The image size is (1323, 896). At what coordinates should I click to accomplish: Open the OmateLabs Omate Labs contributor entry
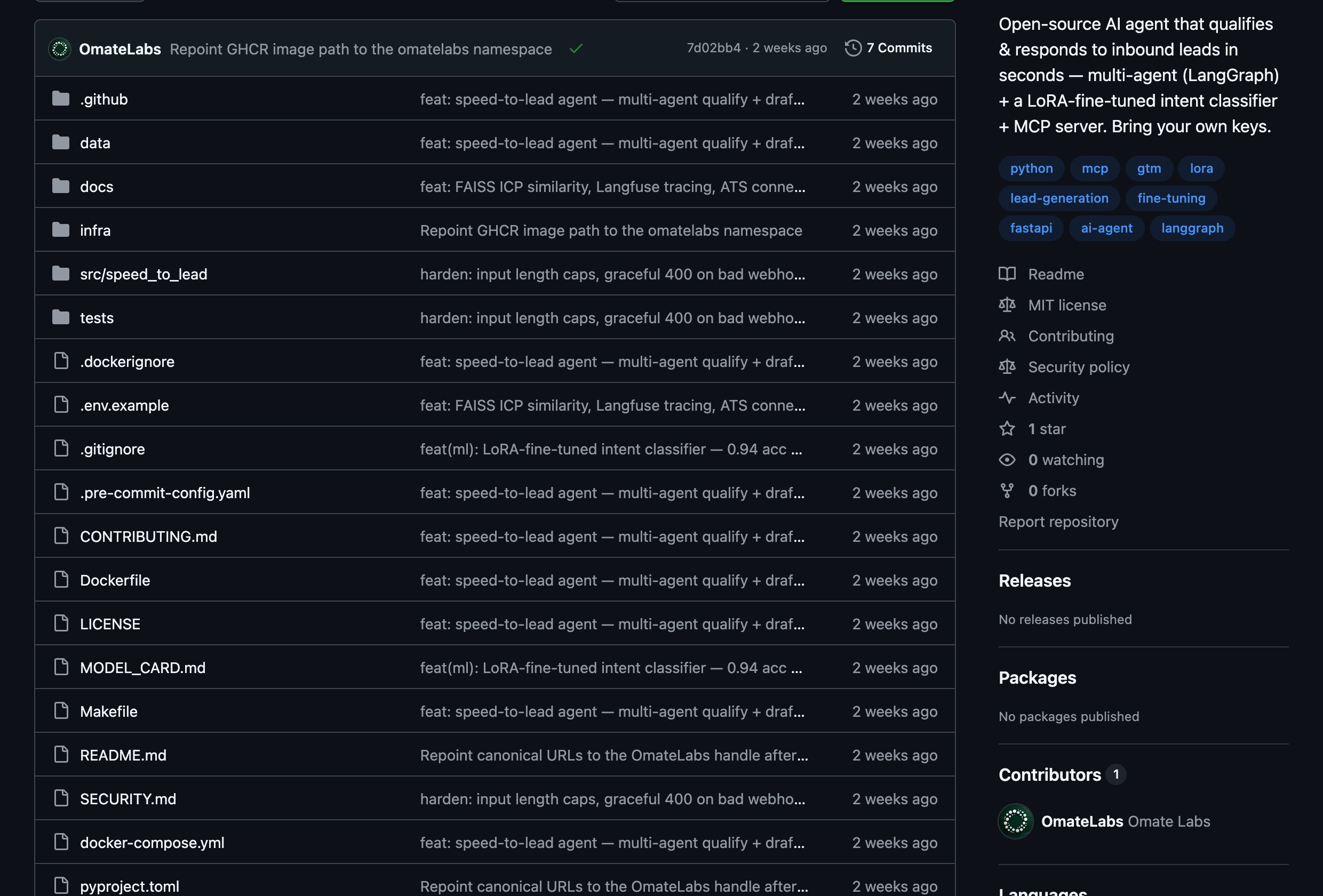point(1126,821)
